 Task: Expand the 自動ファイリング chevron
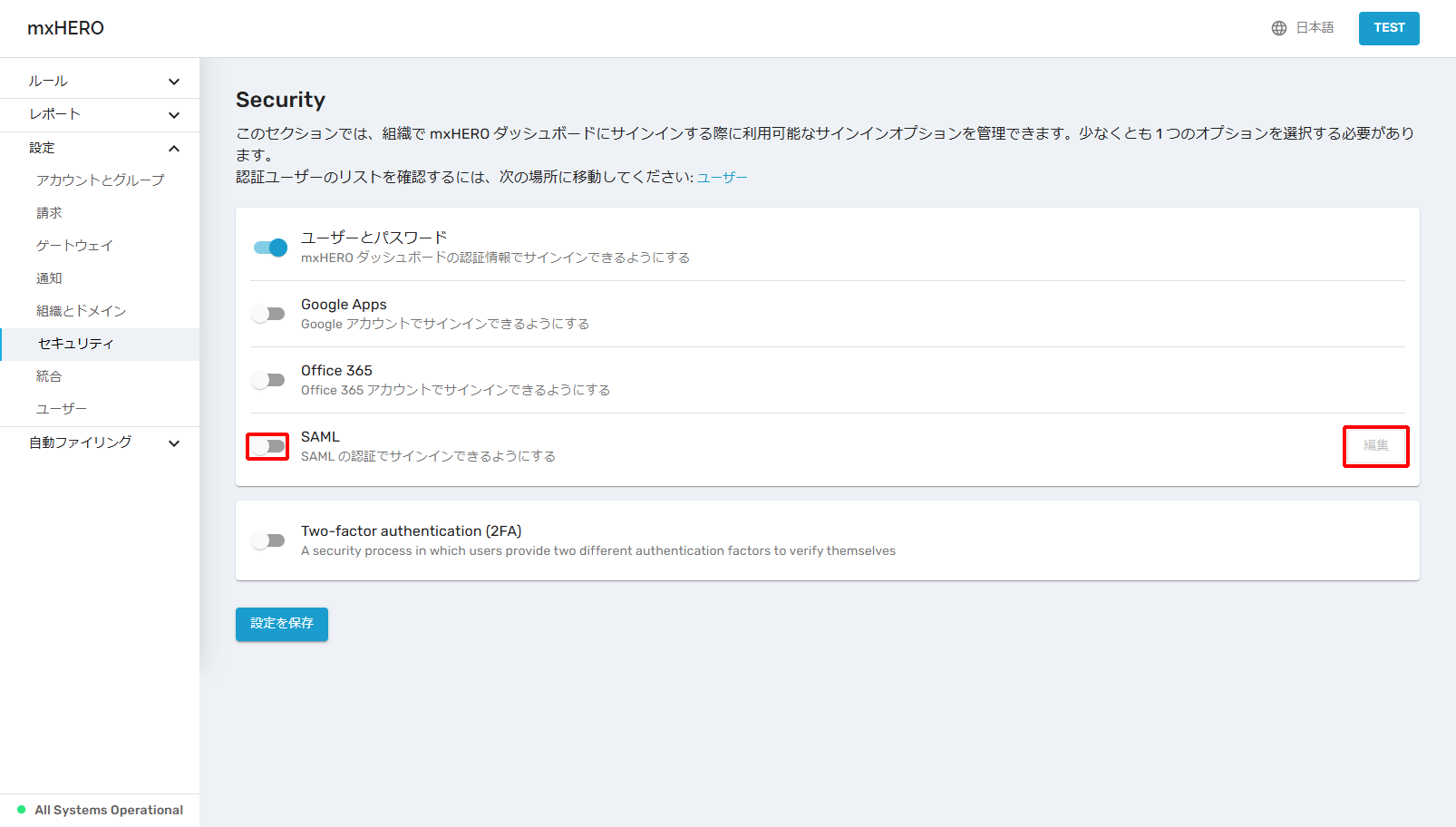tap(174, 443)
